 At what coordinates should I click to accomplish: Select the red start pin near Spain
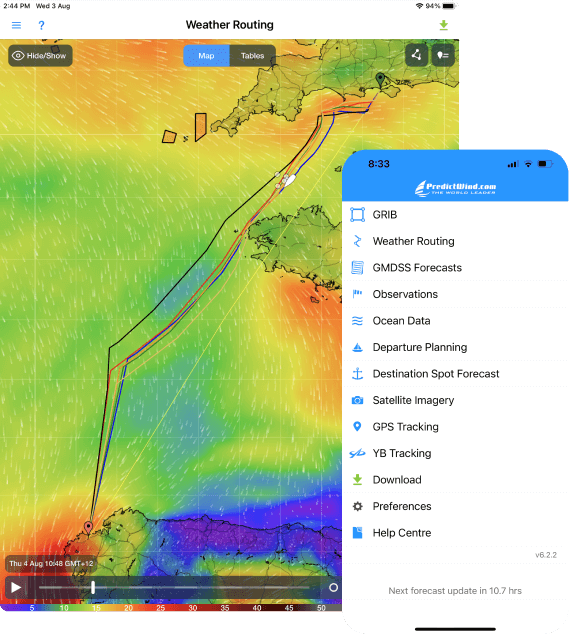(x=88, y=527)
